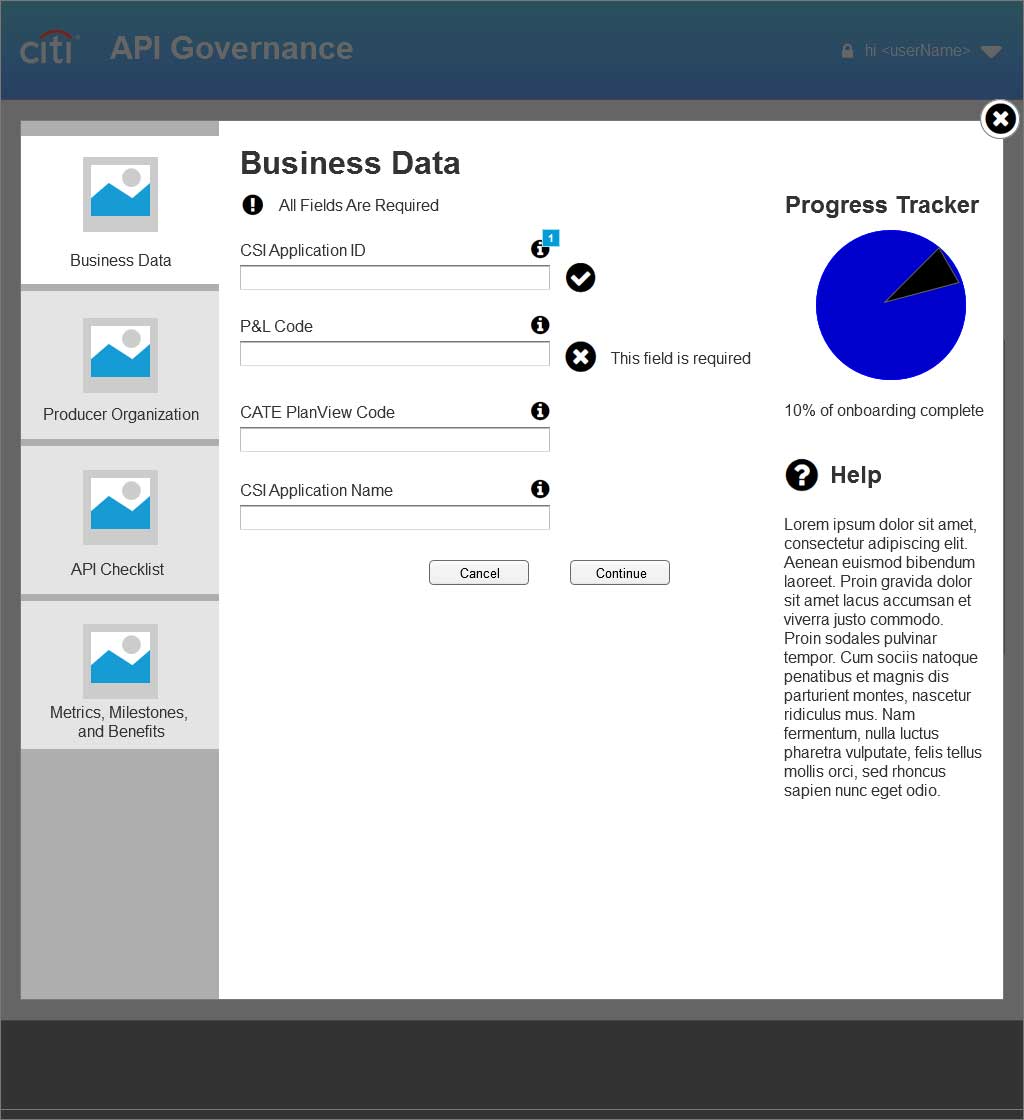Image resolution: width=1024 pixels, height=1120 pixels.
Task: Click the CSI Application Name info icon
Action: [540, 489]
